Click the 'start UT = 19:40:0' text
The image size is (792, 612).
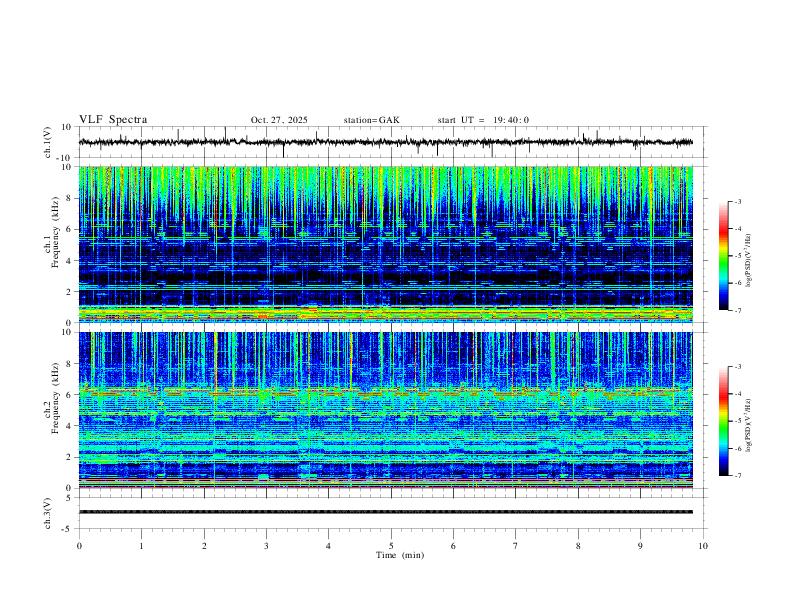(483, 120)
